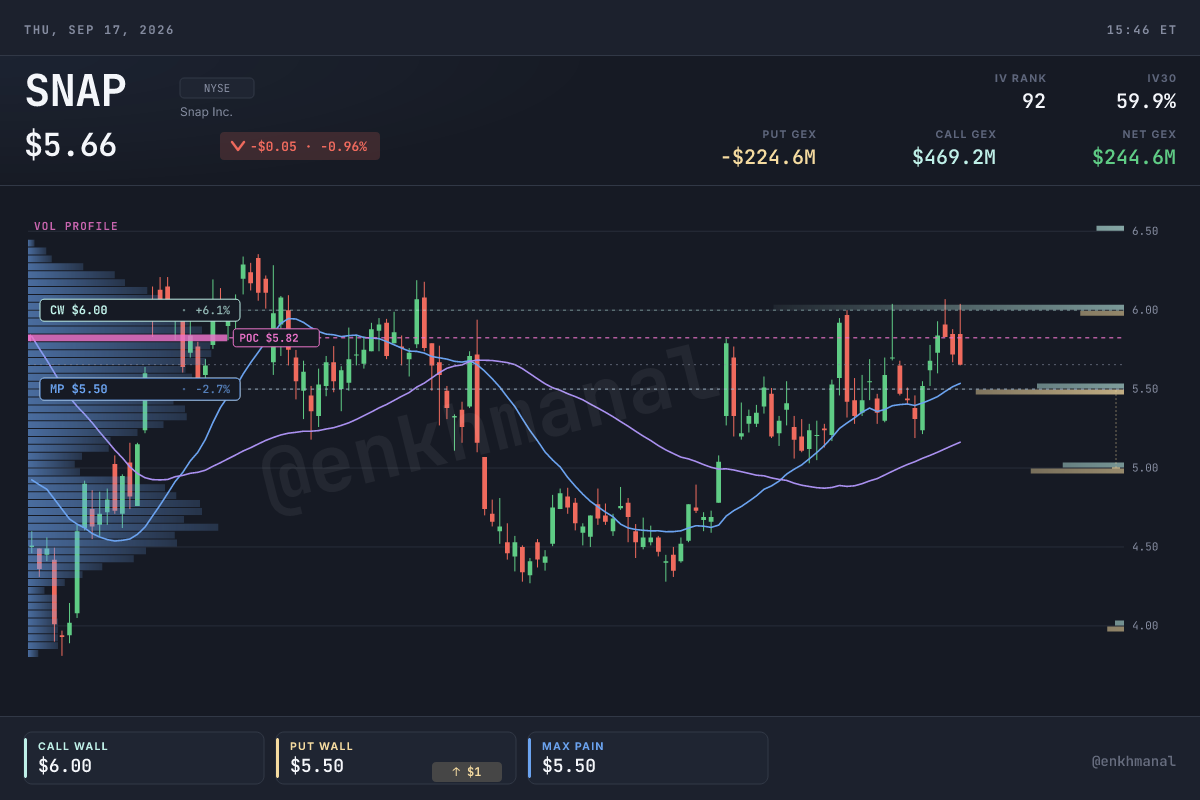Click the -$0.05 price change badge

(300, 146)
